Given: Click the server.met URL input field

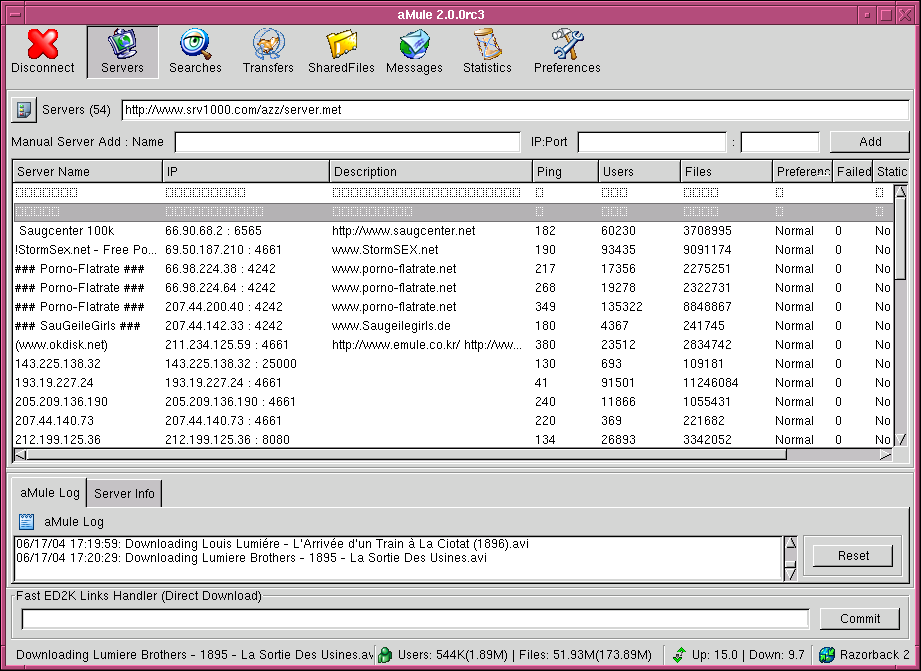Looking at the screenshot, I should pos(514,109).
